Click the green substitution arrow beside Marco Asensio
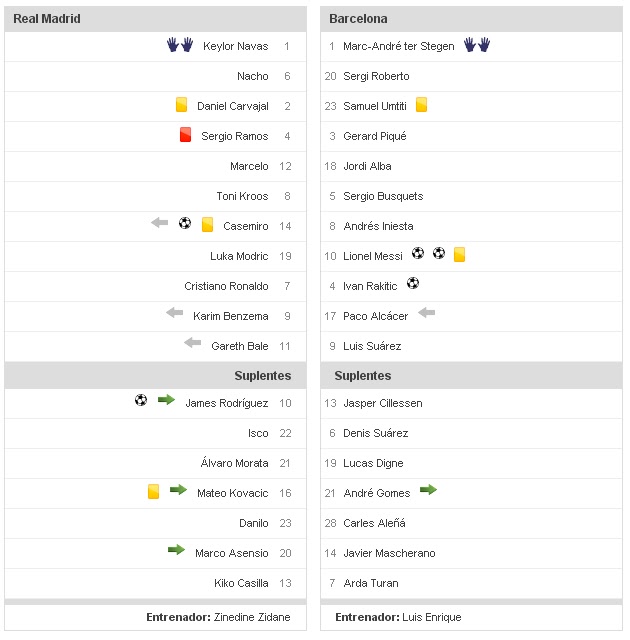Screen dimensions: 630x640 point(176,550)
